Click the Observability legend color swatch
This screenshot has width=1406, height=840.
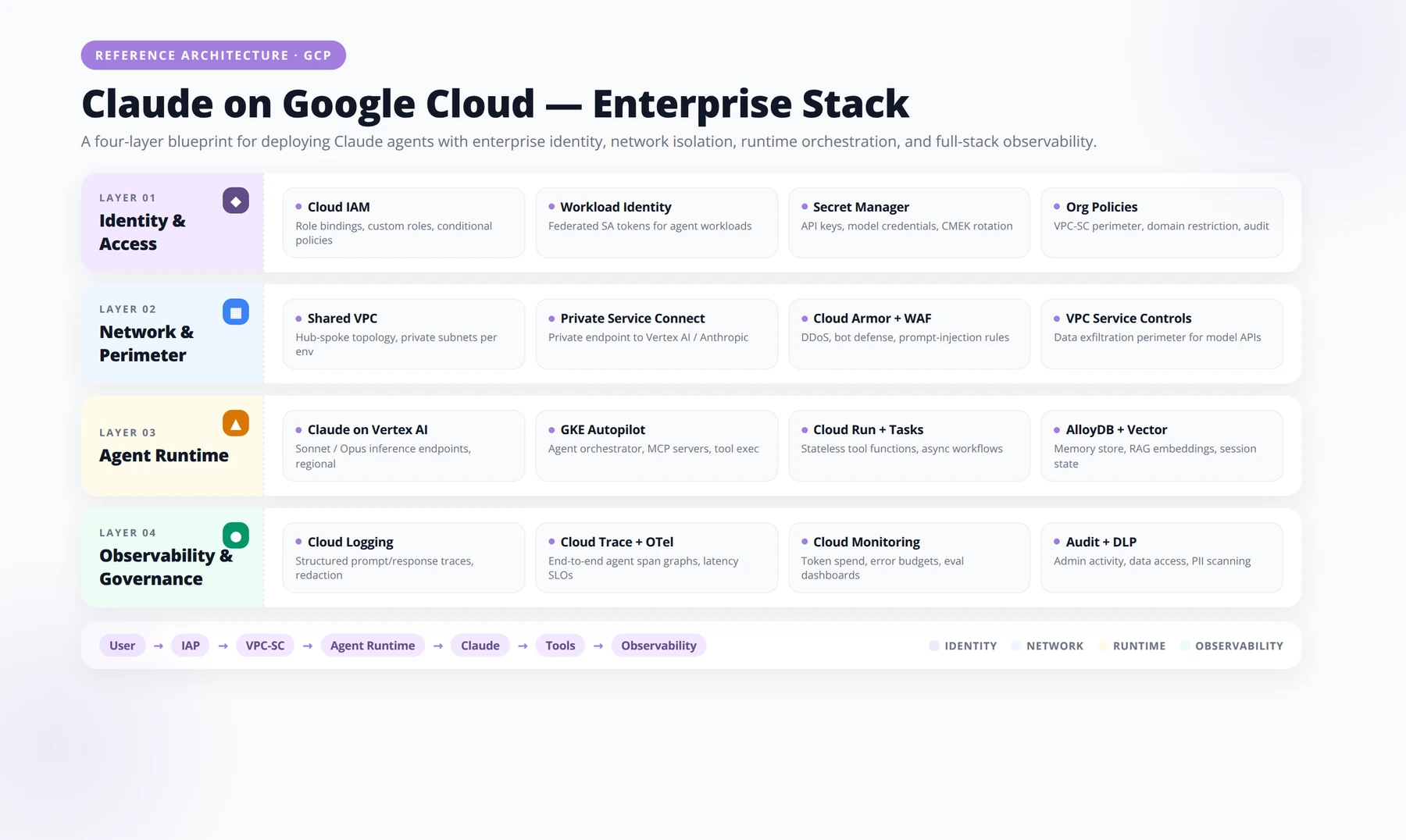coord(1185,646)
